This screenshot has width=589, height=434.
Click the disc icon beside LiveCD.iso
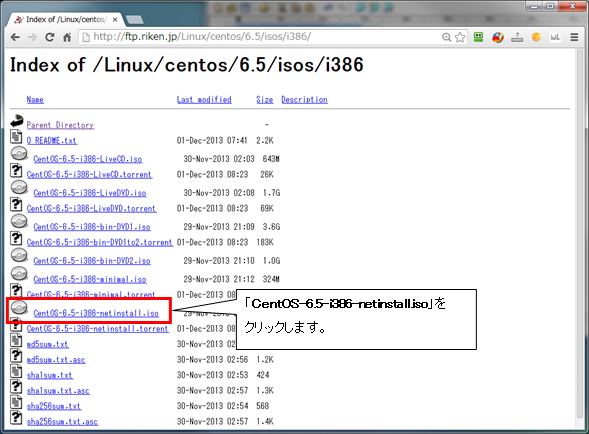pyautogui.click(x=19, y=153)
